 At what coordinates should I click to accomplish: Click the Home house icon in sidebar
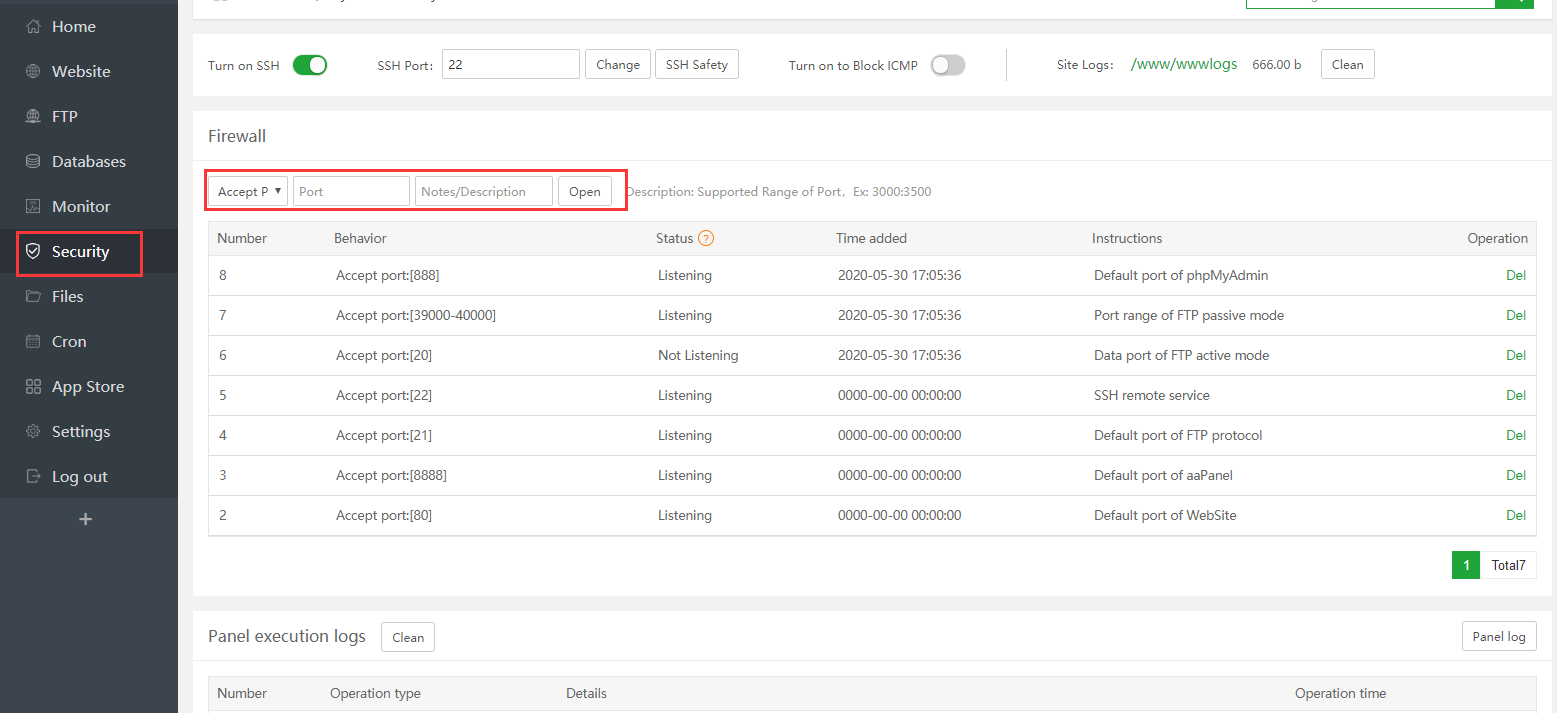[x=33, y=27]
